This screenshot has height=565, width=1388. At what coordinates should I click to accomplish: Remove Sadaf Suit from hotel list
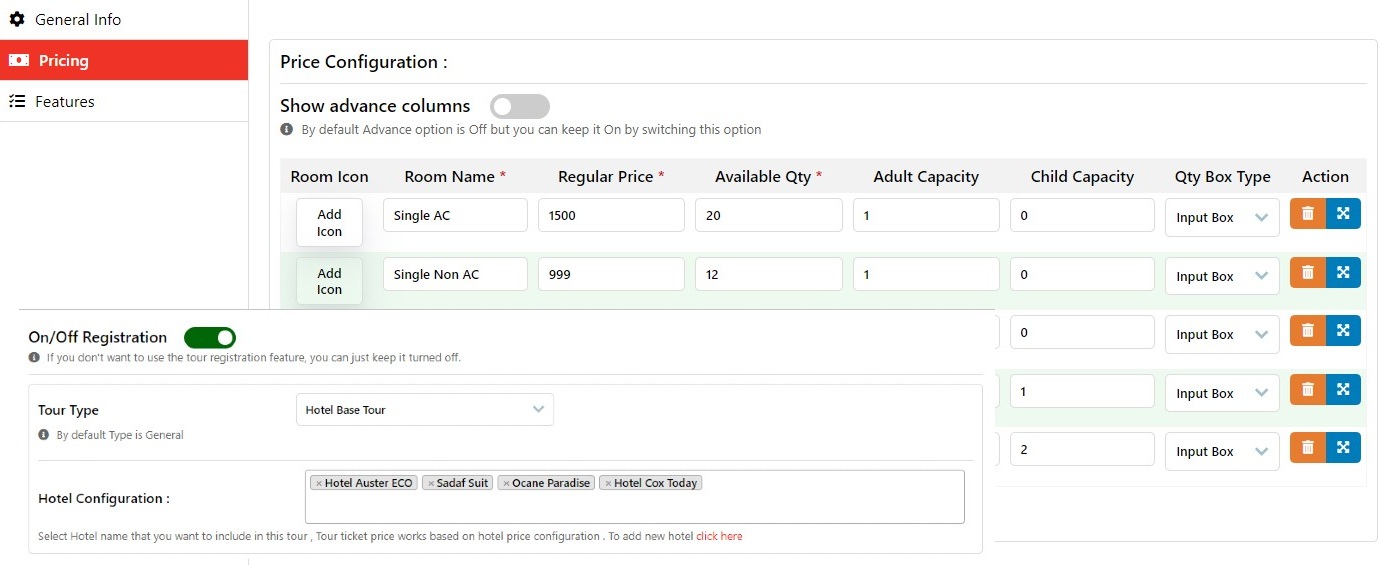click(431, 483)
